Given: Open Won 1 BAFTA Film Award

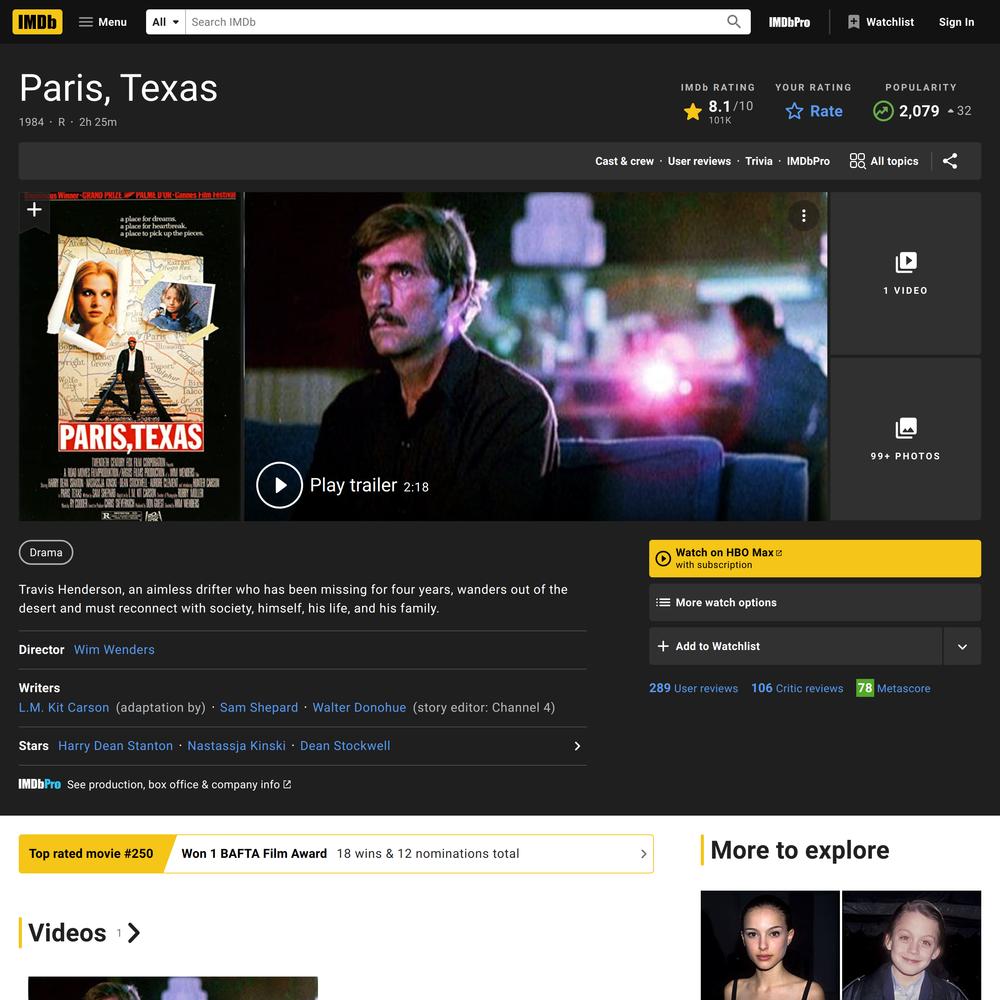Looking at the screenshot, I should [x=254, y=854].
